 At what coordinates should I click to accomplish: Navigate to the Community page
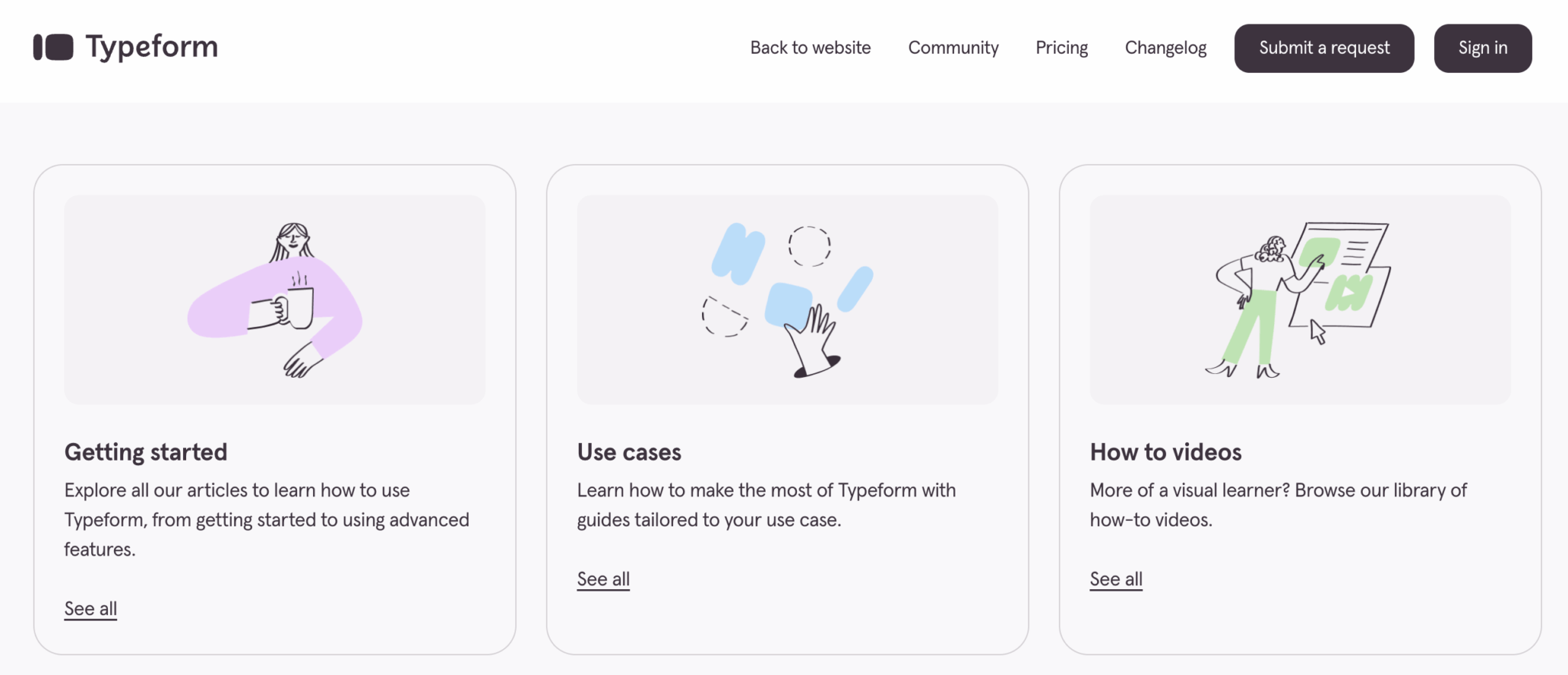(x=953, y=48)
